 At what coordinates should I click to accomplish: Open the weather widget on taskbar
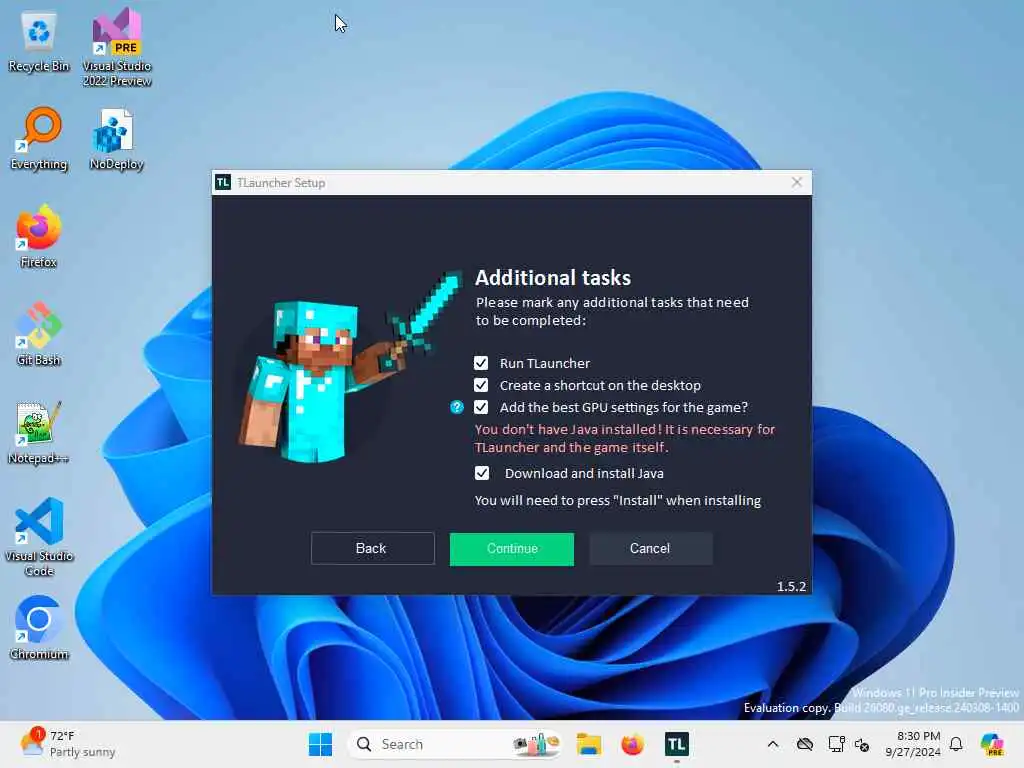point(68,744)
